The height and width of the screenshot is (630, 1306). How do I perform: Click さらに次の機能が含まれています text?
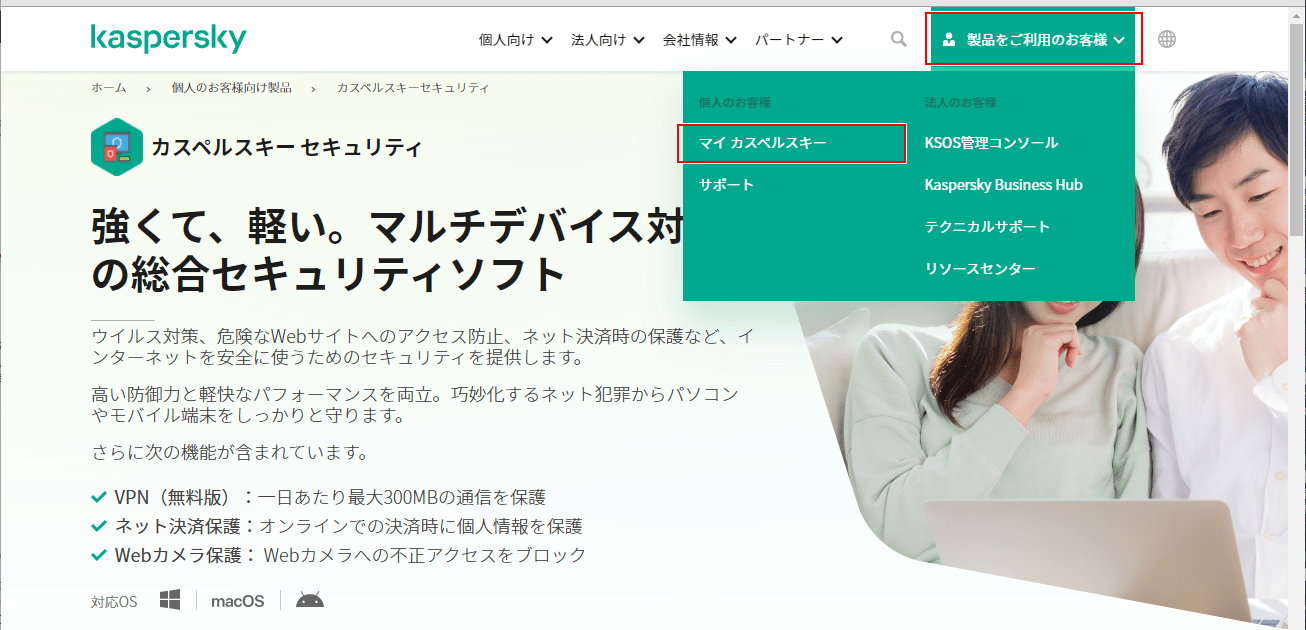coord(230,453)
